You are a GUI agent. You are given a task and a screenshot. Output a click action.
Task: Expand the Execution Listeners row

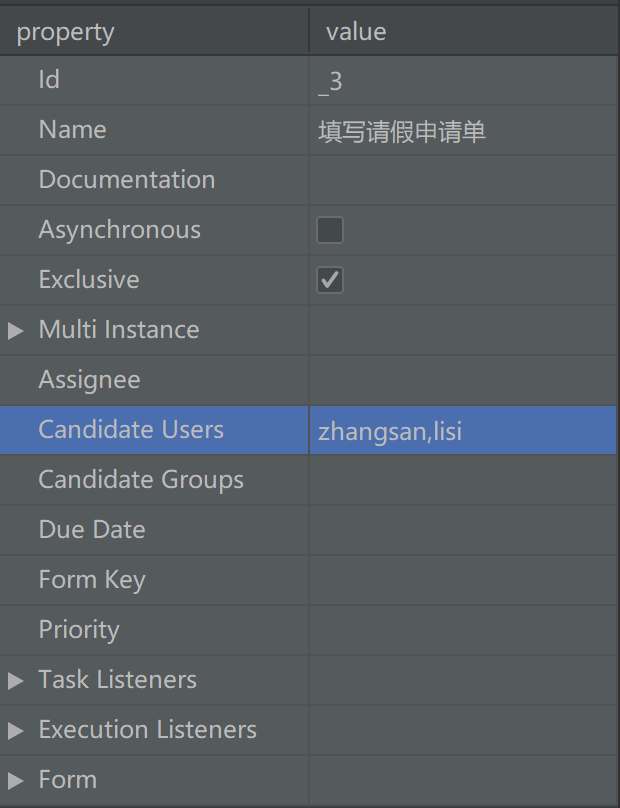[x=15, y=730]
